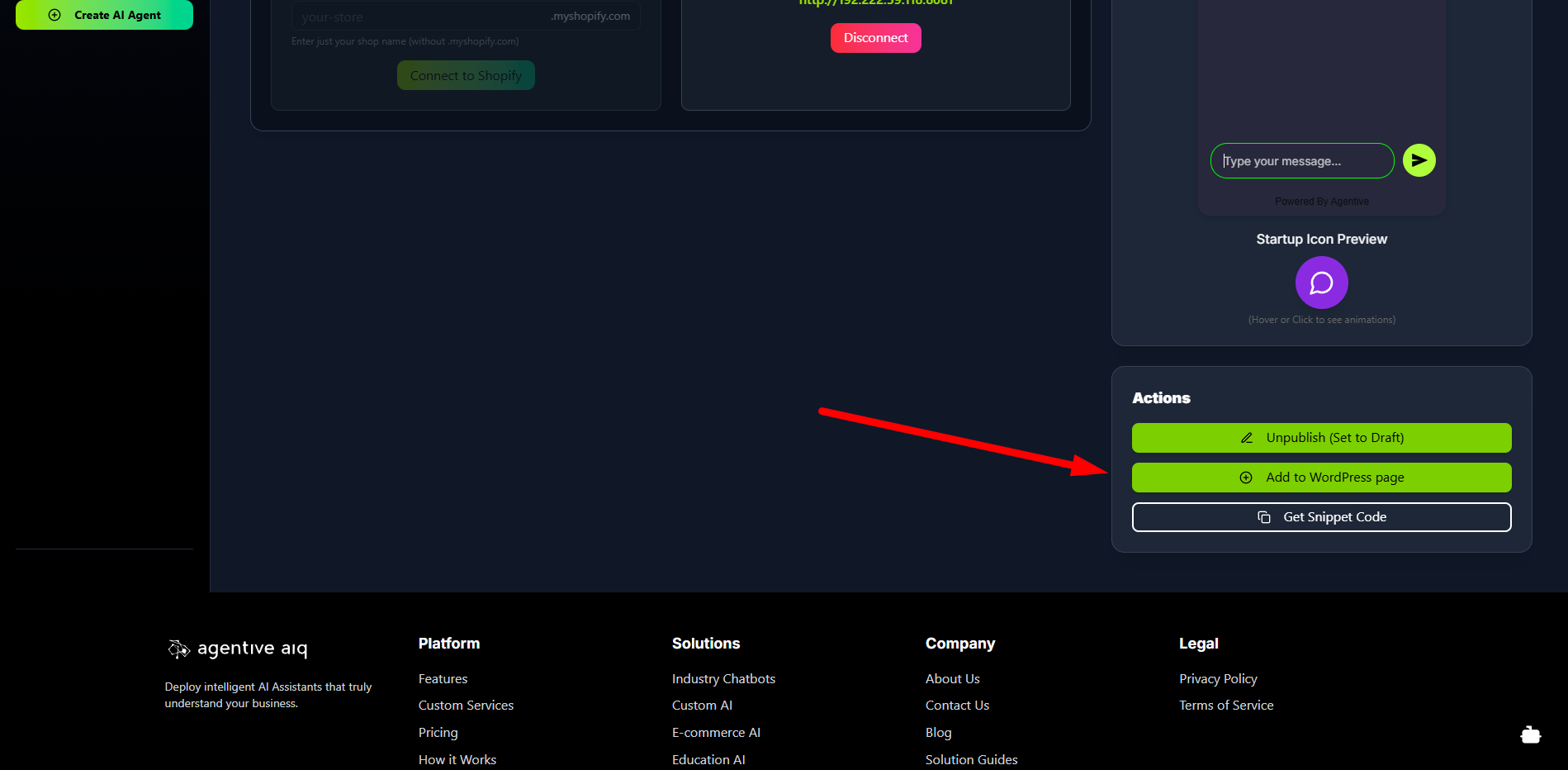
Task: Click the Create AI Agent button
Action: coord(104,15)
